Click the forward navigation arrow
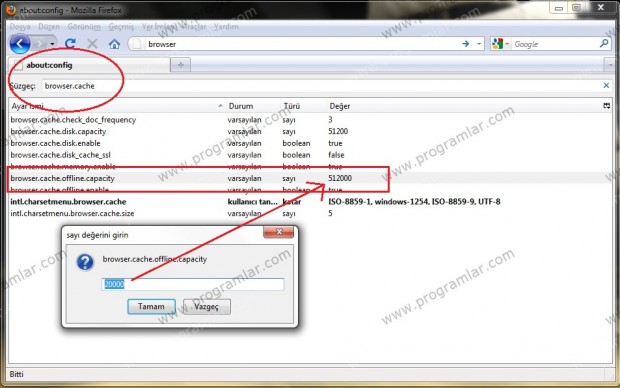 pyautogui.click(x=40, y=44)
